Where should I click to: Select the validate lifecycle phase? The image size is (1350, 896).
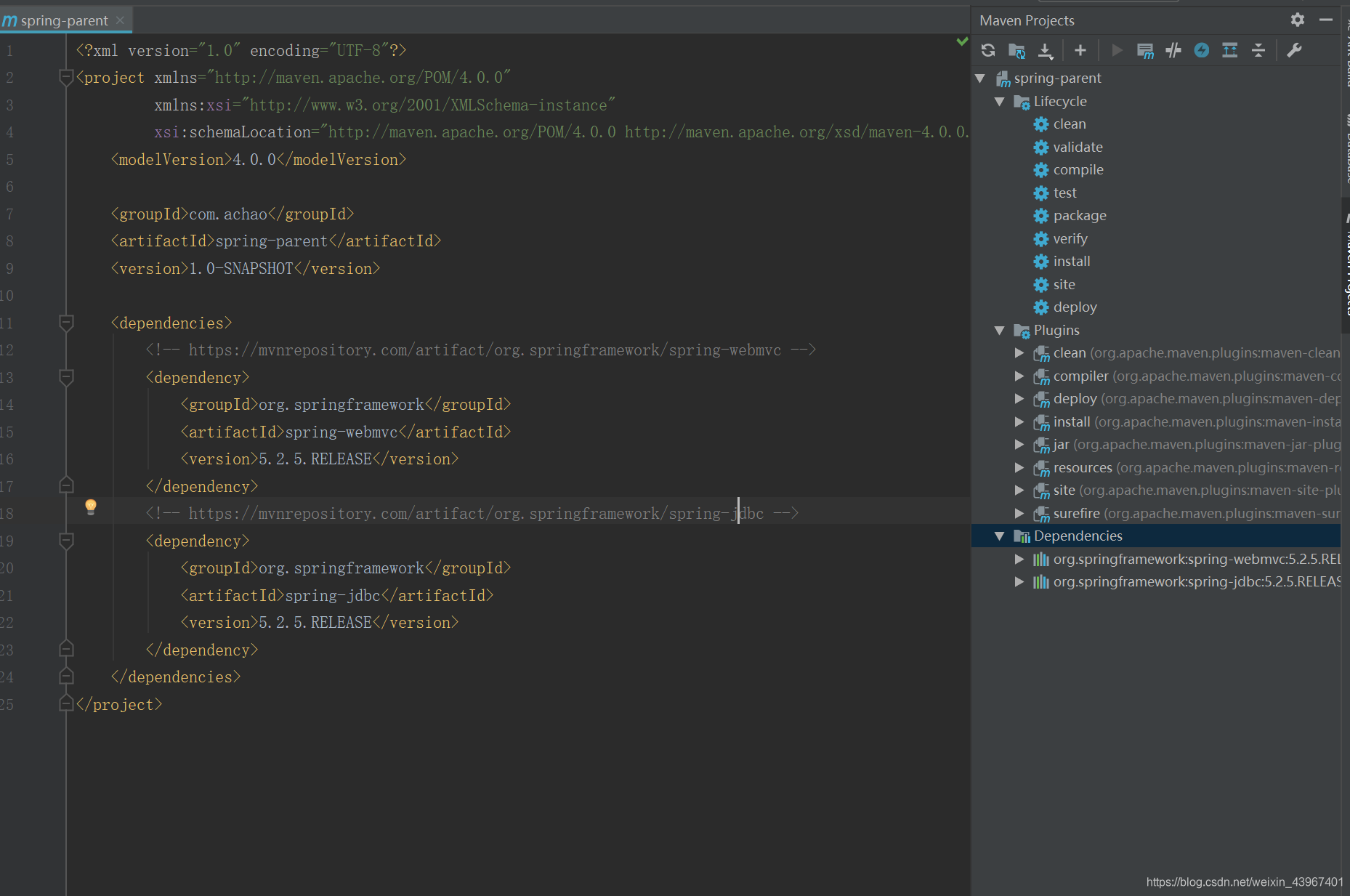(1155, 147)
